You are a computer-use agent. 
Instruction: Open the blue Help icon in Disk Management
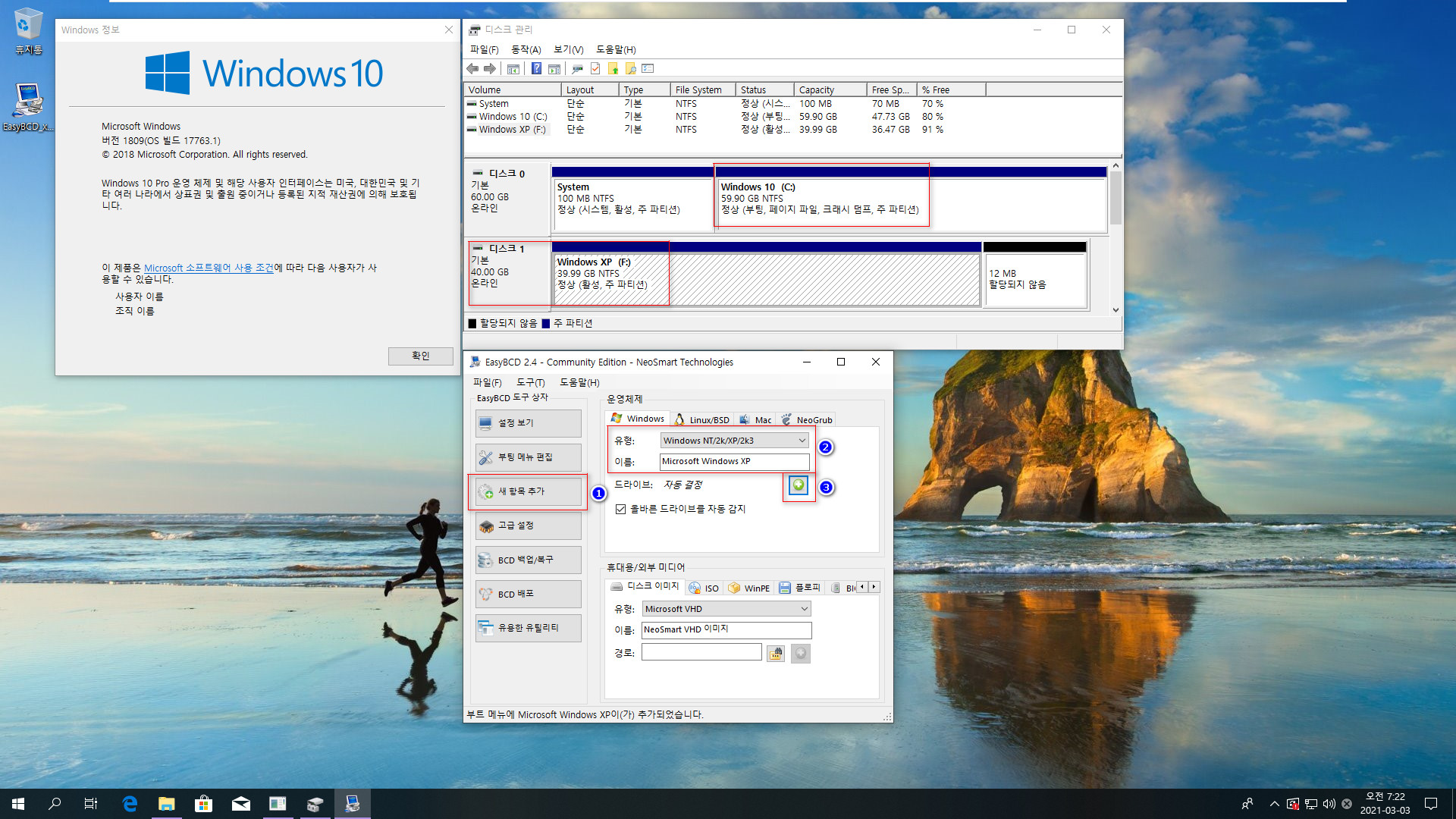536,69
